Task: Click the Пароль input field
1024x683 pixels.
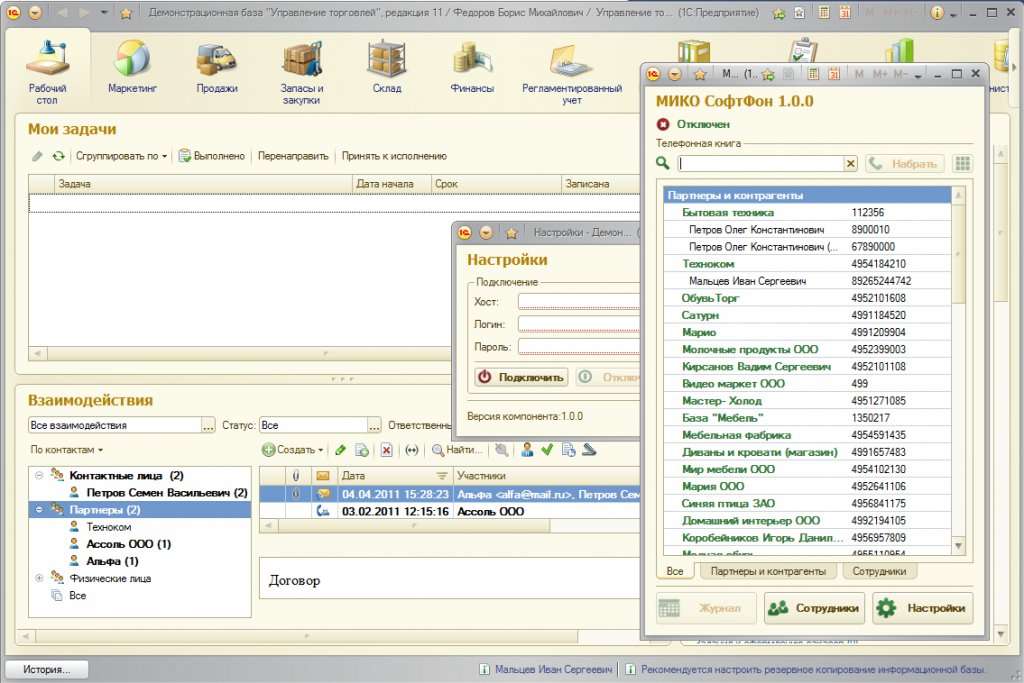Action: click(x=579, y=347)
